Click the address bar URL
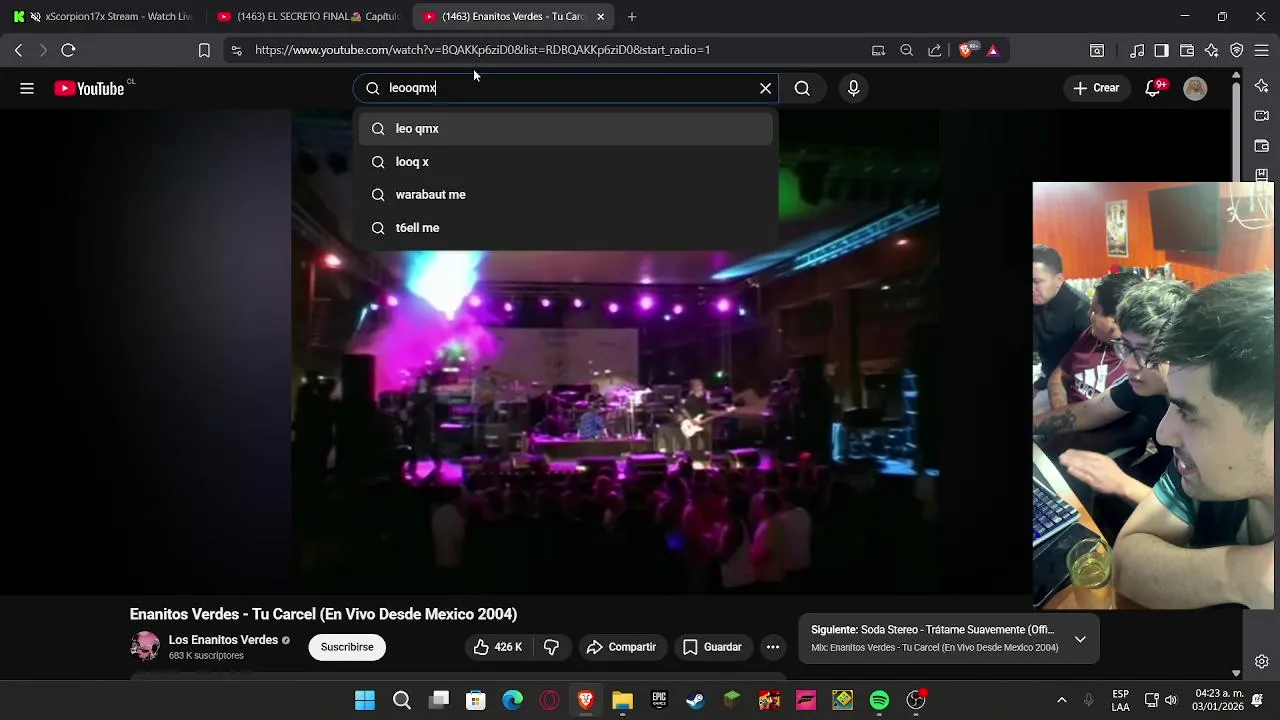The image size is (1280, 720). click(x=482, y=50)
